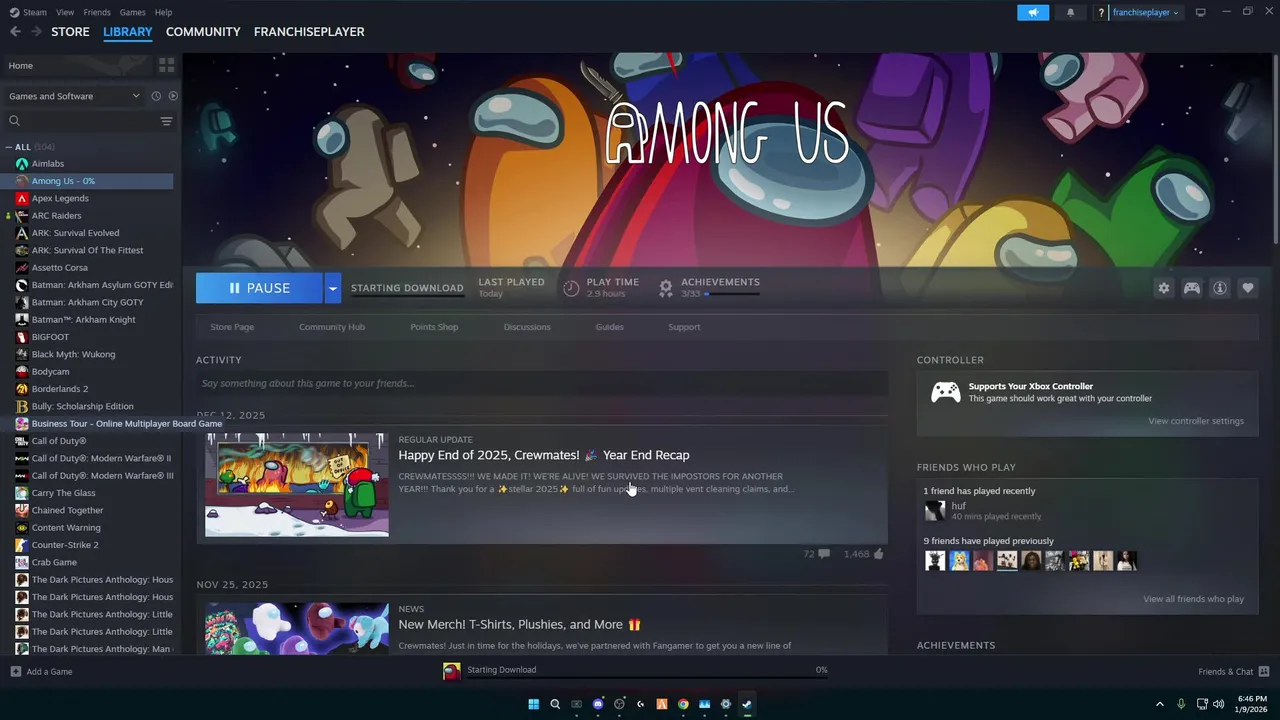Click the volume icon in system tray
The height and width of the screenshot is (720, 1280).
[x=1219, y=704]
